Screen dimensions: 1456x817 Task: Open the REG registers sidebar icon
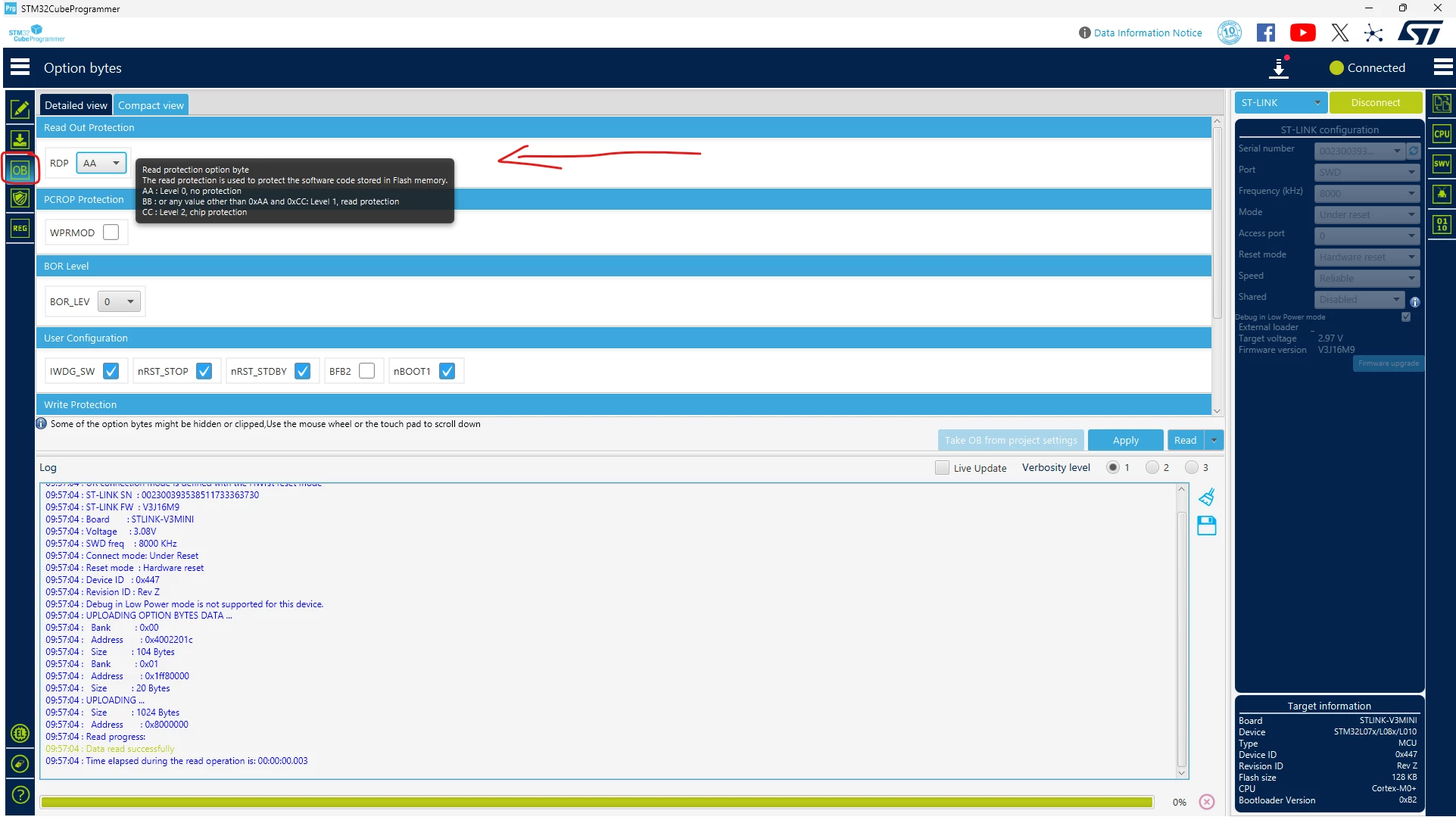click(20, 228)
